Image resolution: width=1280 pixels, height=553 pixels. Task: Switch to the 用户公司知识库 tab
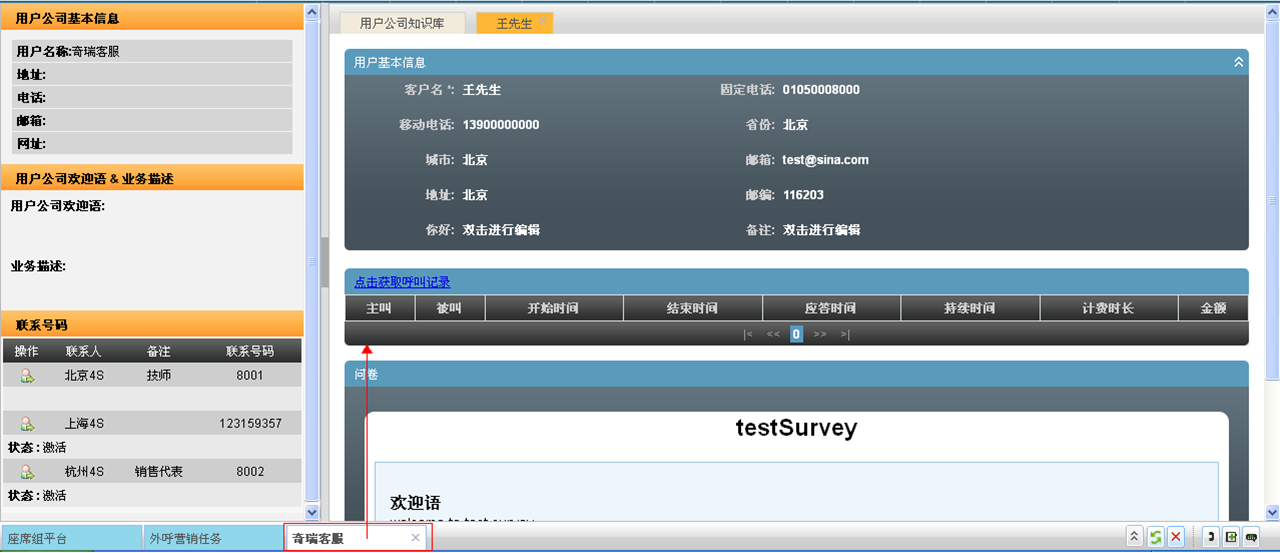[x=402, y=23]
